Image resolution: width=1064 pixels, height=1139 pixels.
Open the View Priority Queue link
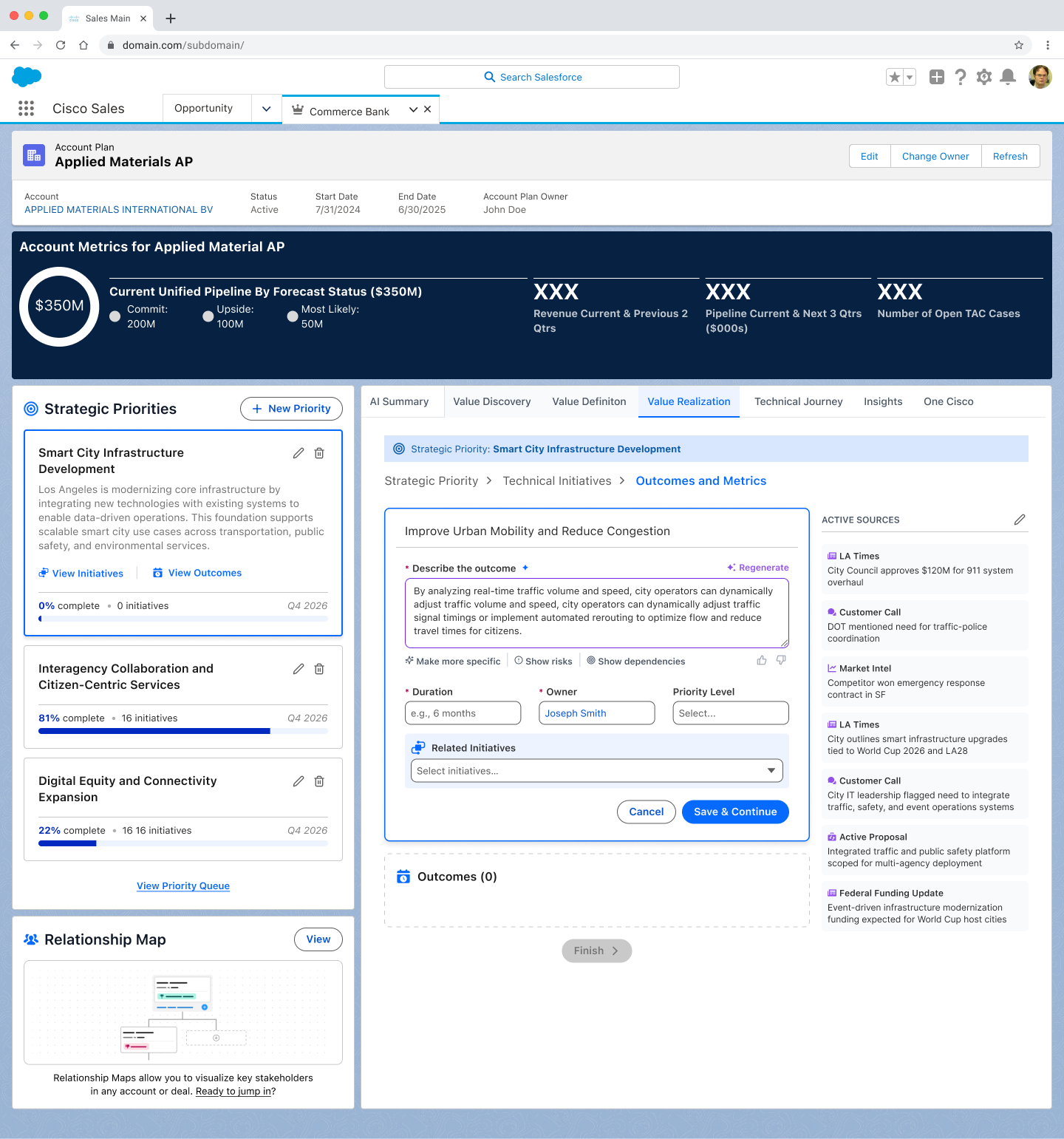(183, 886)
